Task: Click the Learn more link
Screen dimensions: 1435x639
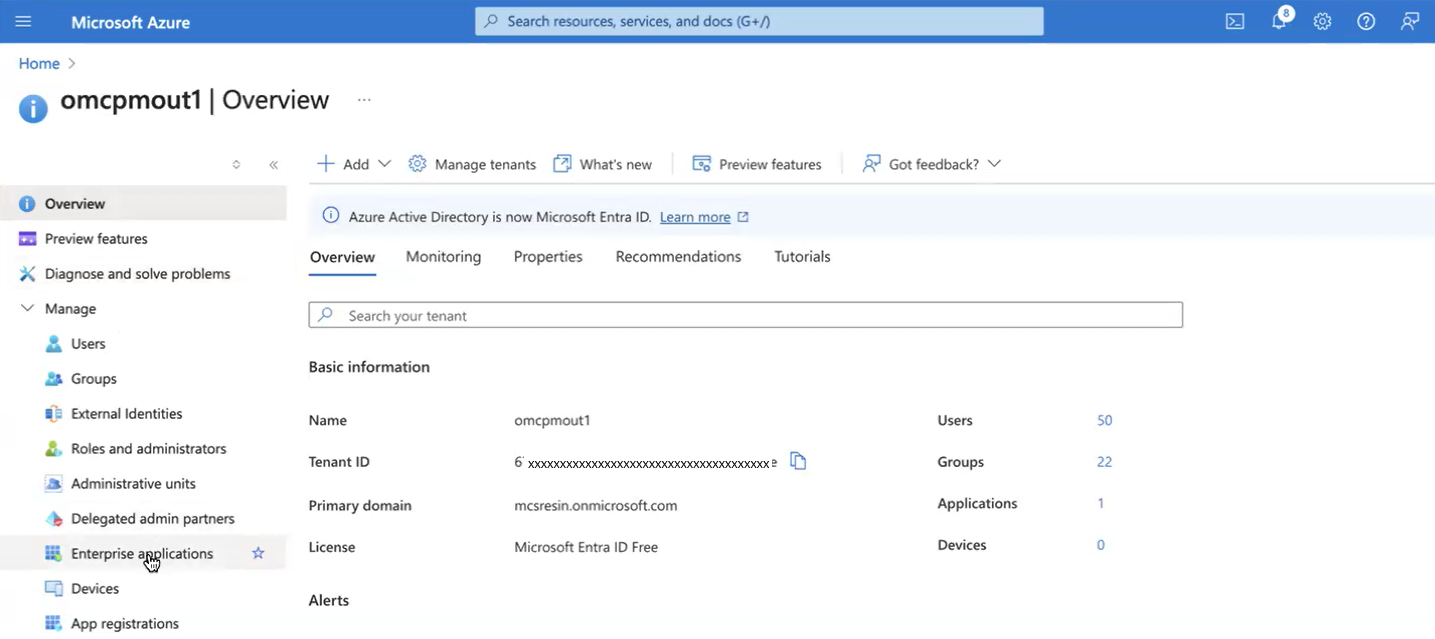Action: click(694, 216)
